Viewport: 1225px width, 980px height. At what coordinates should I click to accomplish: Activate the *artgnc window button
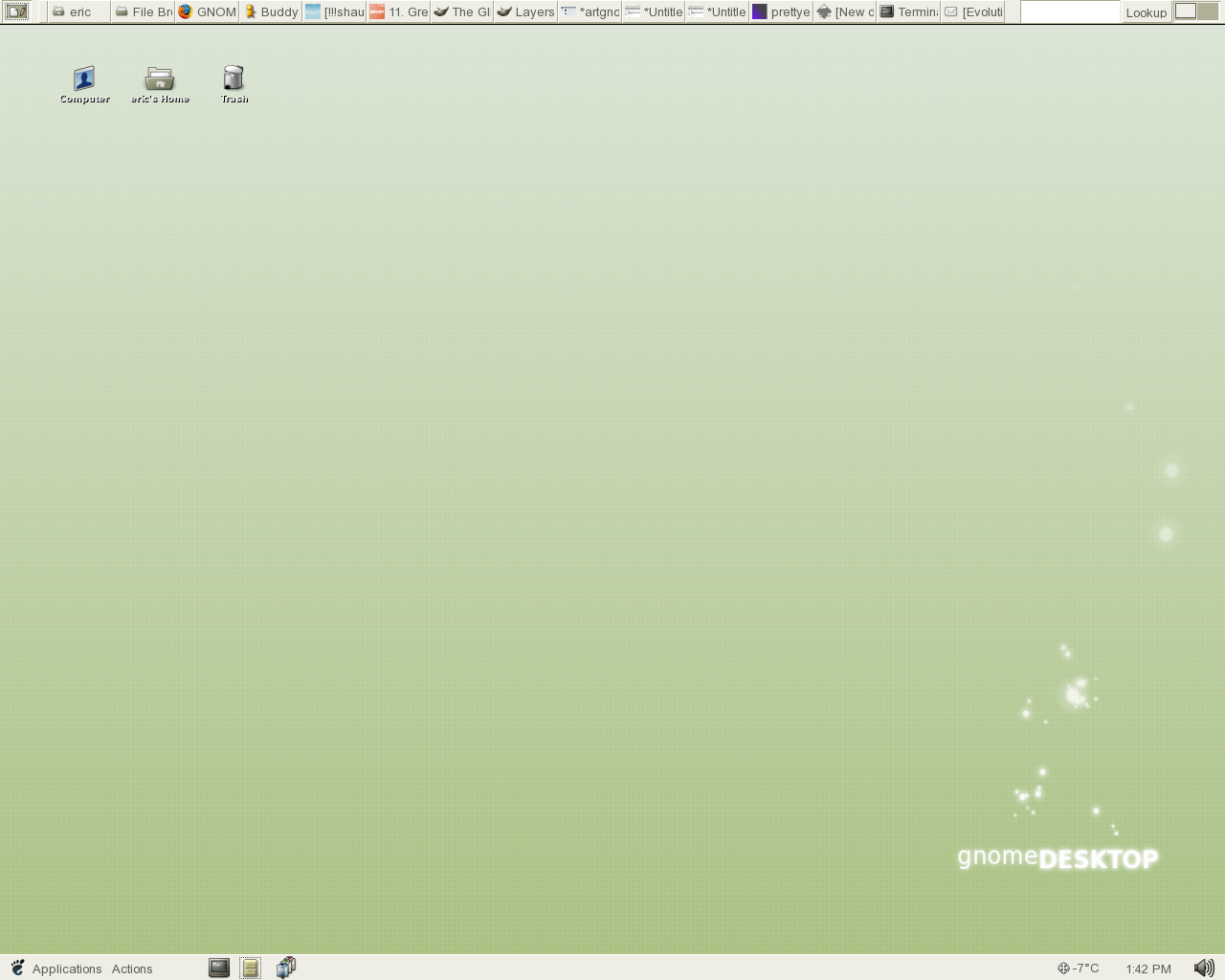coord(590,11)
